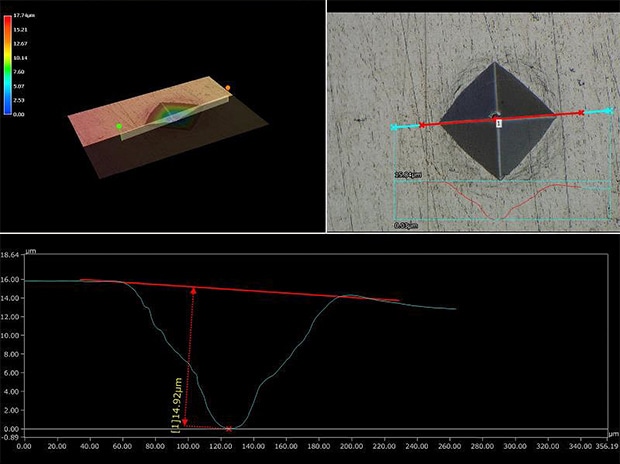Click the lower arrowhead of depth measurement

click(185, 422)
